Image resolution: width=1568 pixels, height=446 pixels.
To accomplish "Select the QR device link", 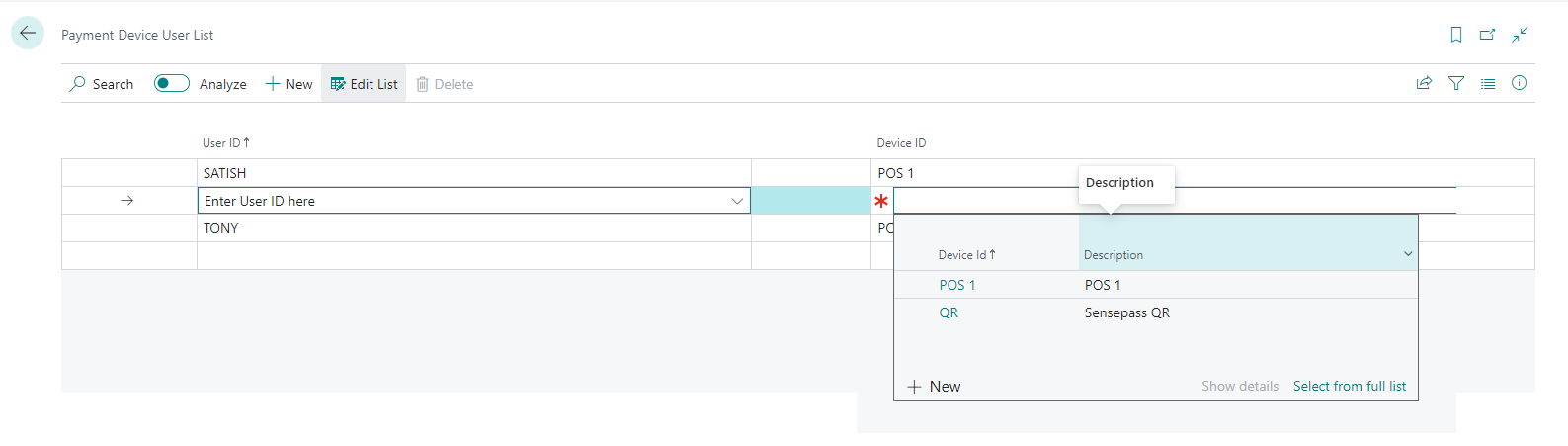I will tap(949, 312).
